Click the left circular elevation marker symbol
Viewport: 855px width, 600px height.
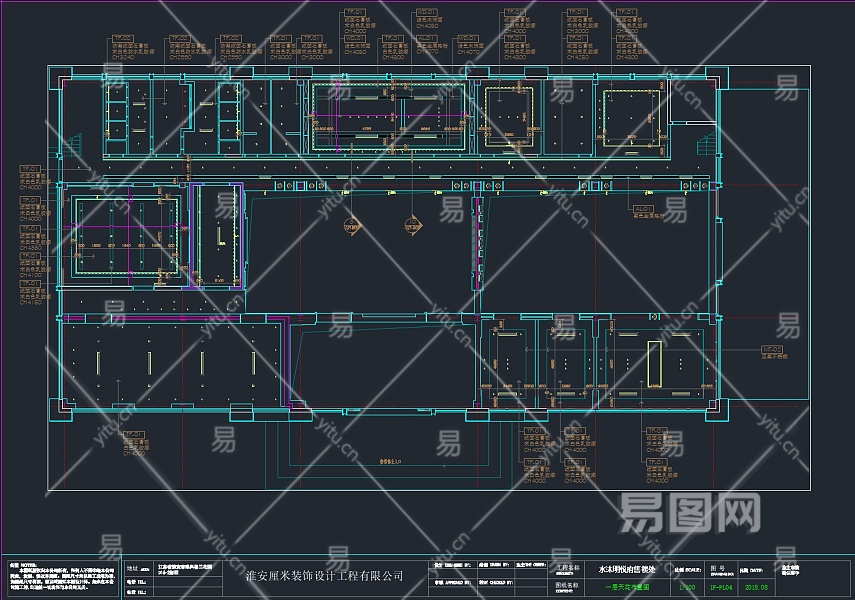click(x=350, y=225)
